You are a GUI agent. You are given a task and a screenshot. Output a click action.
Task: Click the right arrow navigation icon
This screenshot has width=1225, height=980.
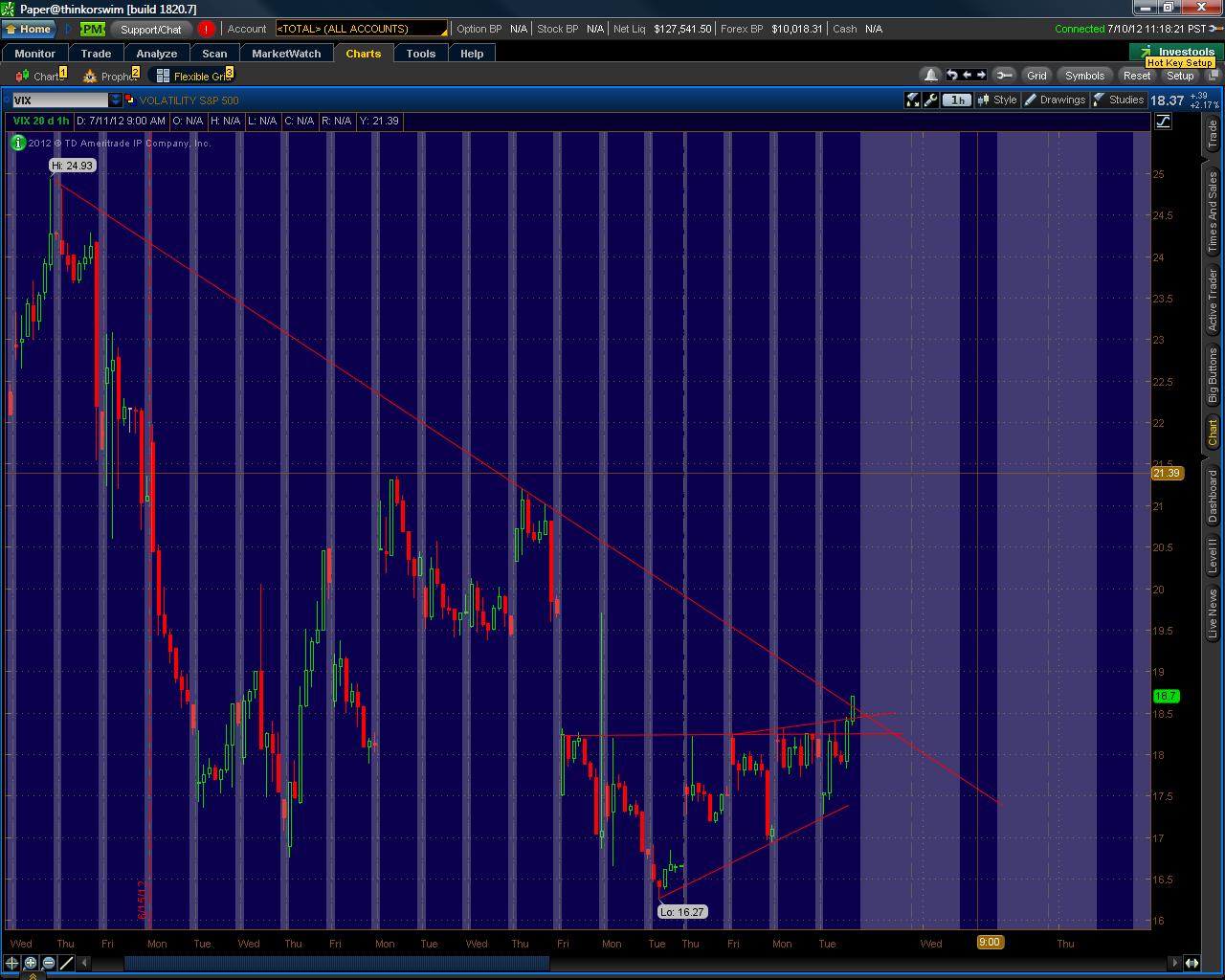[x=981, y=75]
